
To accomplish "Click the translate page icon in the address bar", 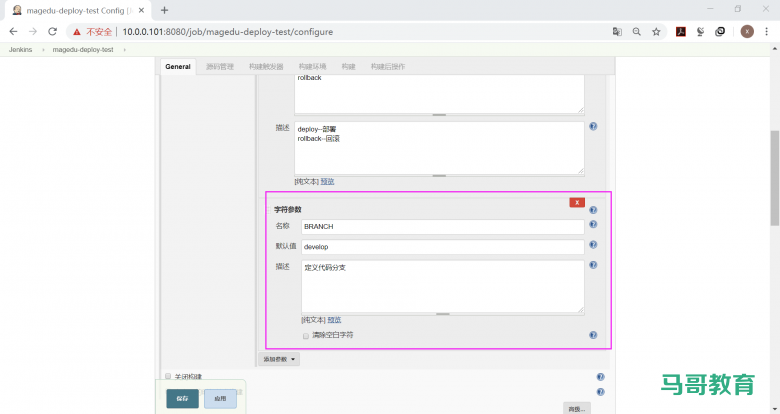I will (617, 32).
